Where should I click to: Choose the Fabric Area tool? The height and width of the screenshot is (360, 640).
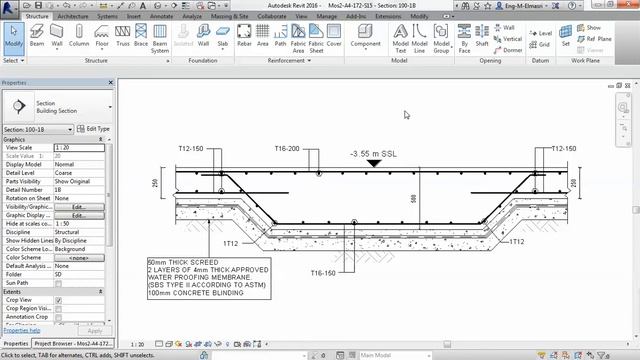298,39
